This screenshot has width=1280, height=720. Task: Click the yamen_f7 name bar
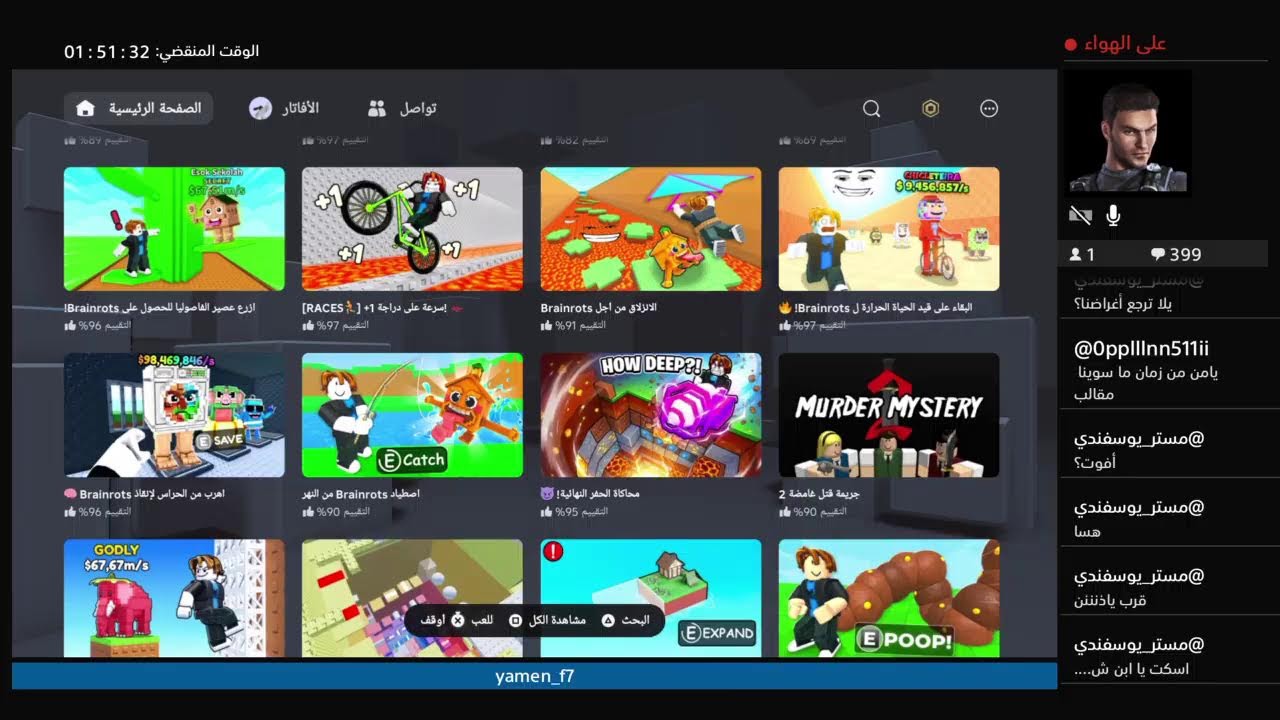click(535, 676)
